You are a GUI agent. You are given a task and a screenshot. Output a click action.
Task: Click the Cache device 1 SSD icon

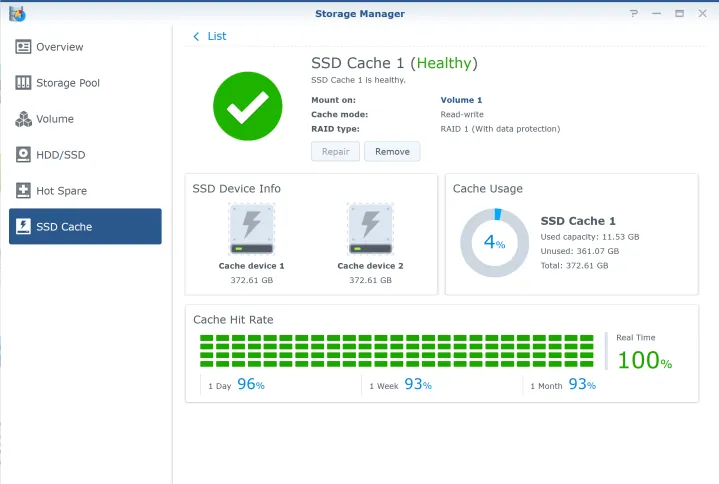coord(251,230)
